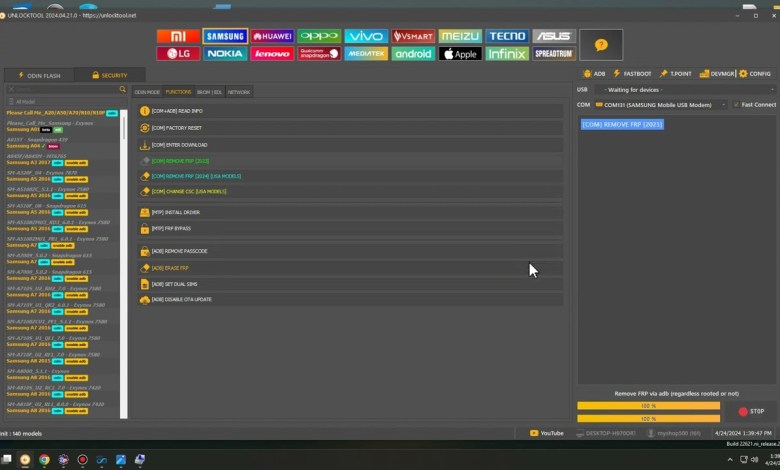The height and width of the screenshot is (470, 780).
Task: Open the FUNCTIONS sub-tab
Action: [178, 92]
